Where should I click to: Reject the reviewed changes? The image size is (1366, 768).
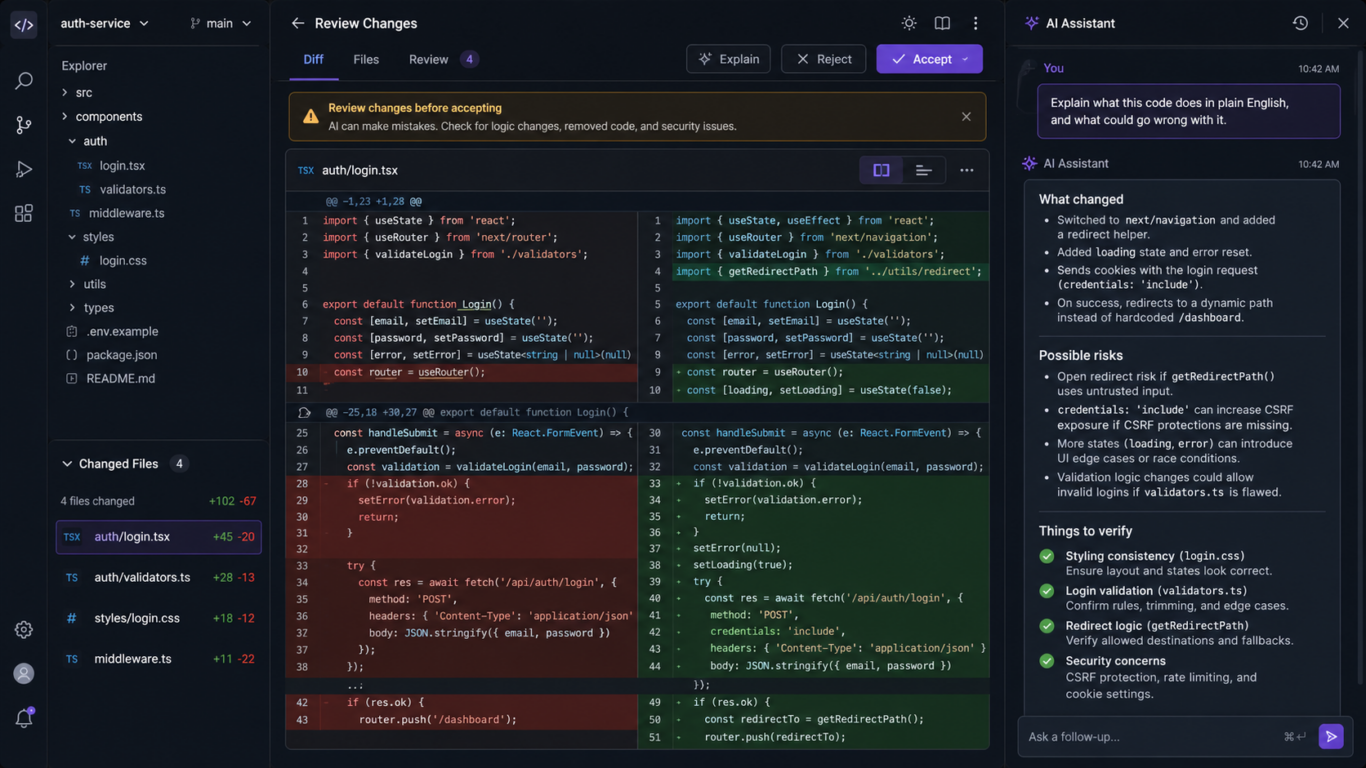click(x=823, y=59)
